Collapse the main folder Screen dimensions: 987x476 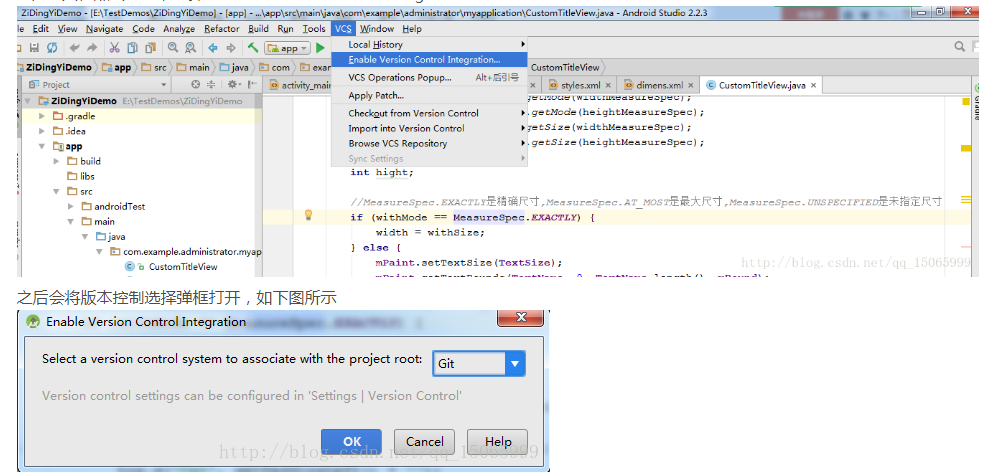70,222
